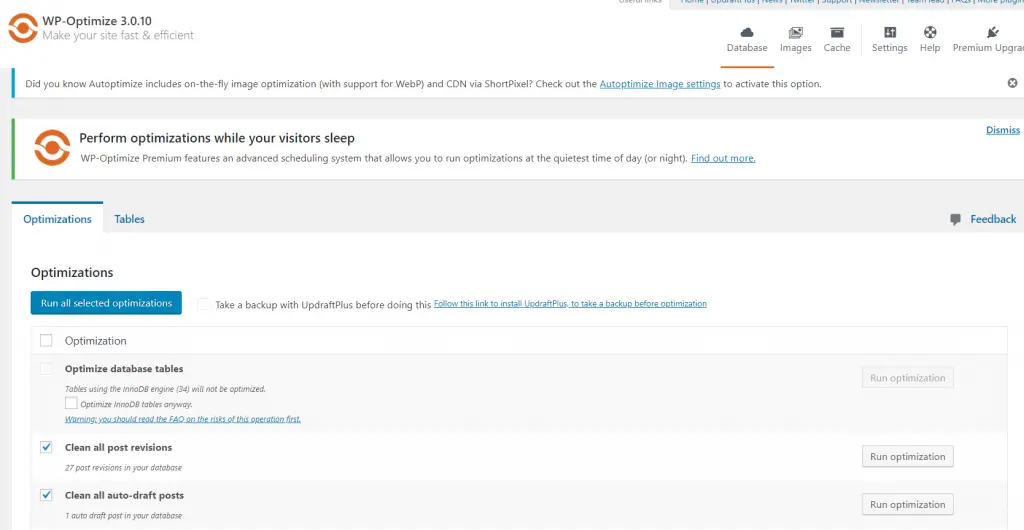Screen dimensions: 1024x530
Task: Dismiss the Premium scheduling banner
Action: pyautogui.click(x=1002, y=130)
